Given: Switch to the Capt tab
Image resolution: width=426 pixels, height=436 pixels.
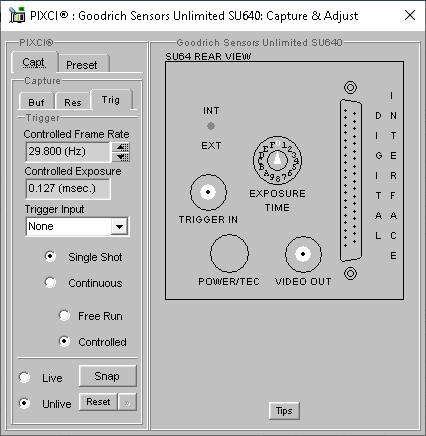Looking at the screenshot, I should (x=34, y=62).
